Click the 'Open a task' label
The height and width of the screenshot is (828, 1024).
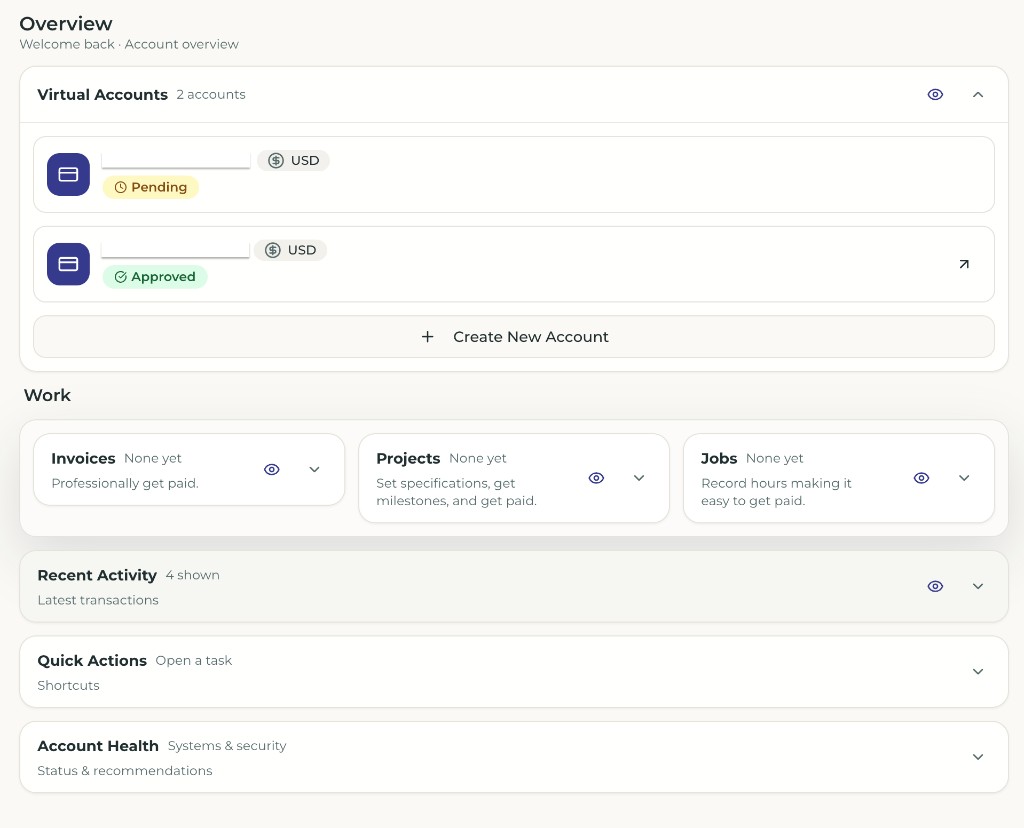tap(194, 661)
